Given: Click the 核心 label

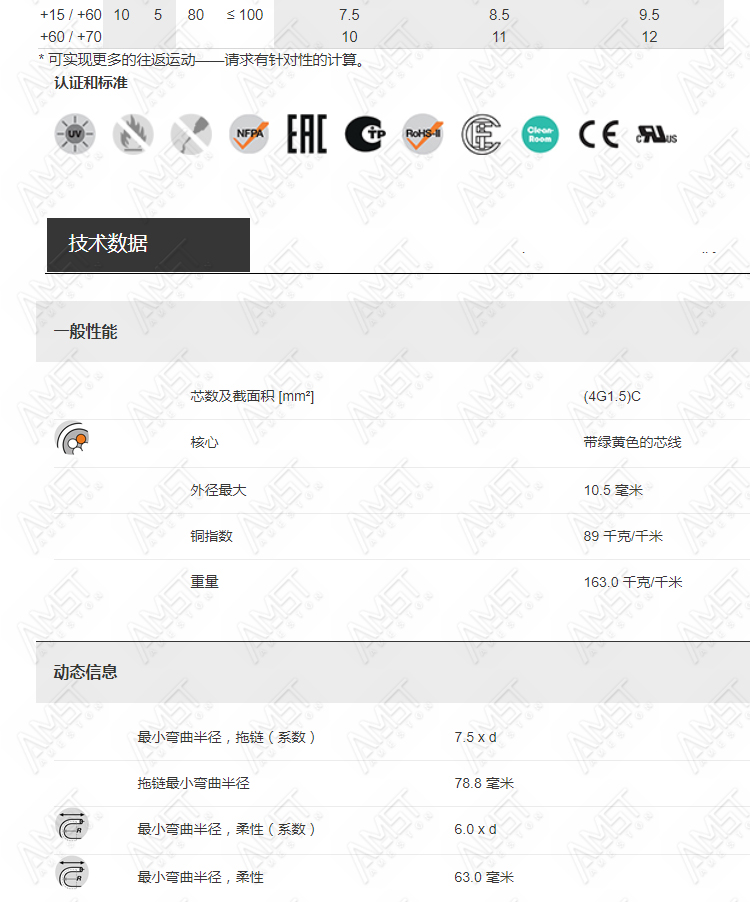Looking at the screenshot, I should tap(204, 442).
